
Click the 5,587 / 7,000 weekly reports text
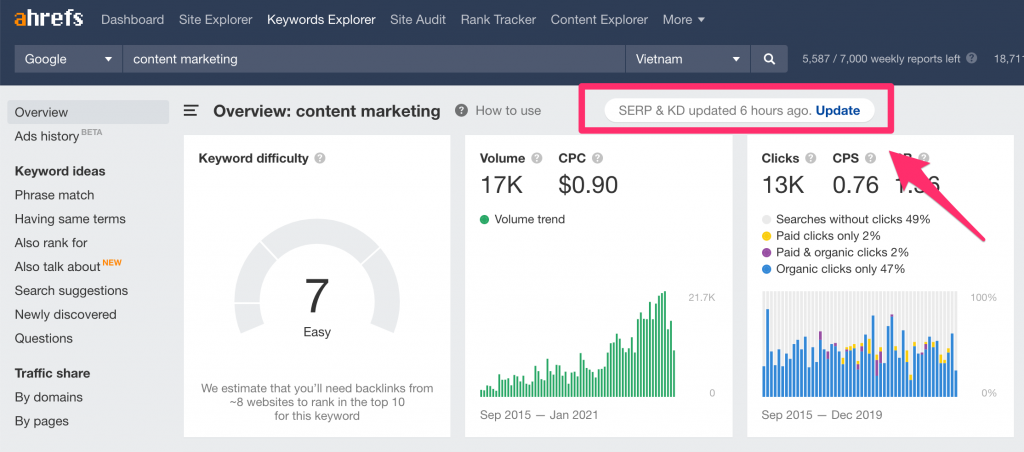(881, 59)
